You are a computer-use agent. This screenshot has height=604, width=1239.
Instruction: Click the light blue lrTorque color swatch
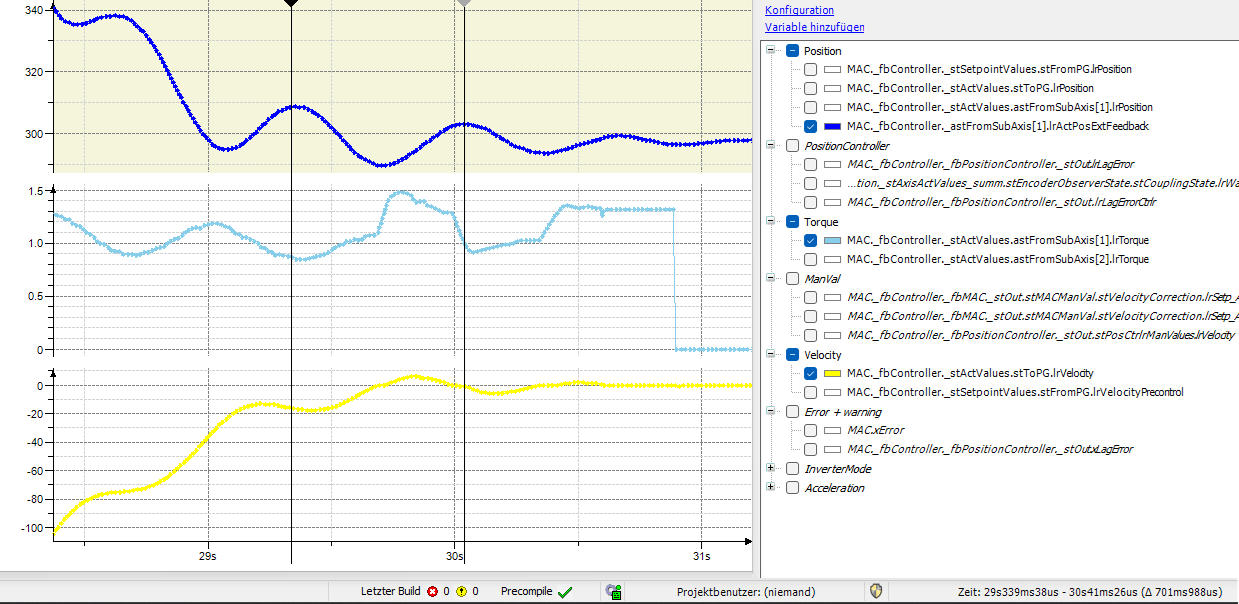pyautogui.click(x=832, y=240)
